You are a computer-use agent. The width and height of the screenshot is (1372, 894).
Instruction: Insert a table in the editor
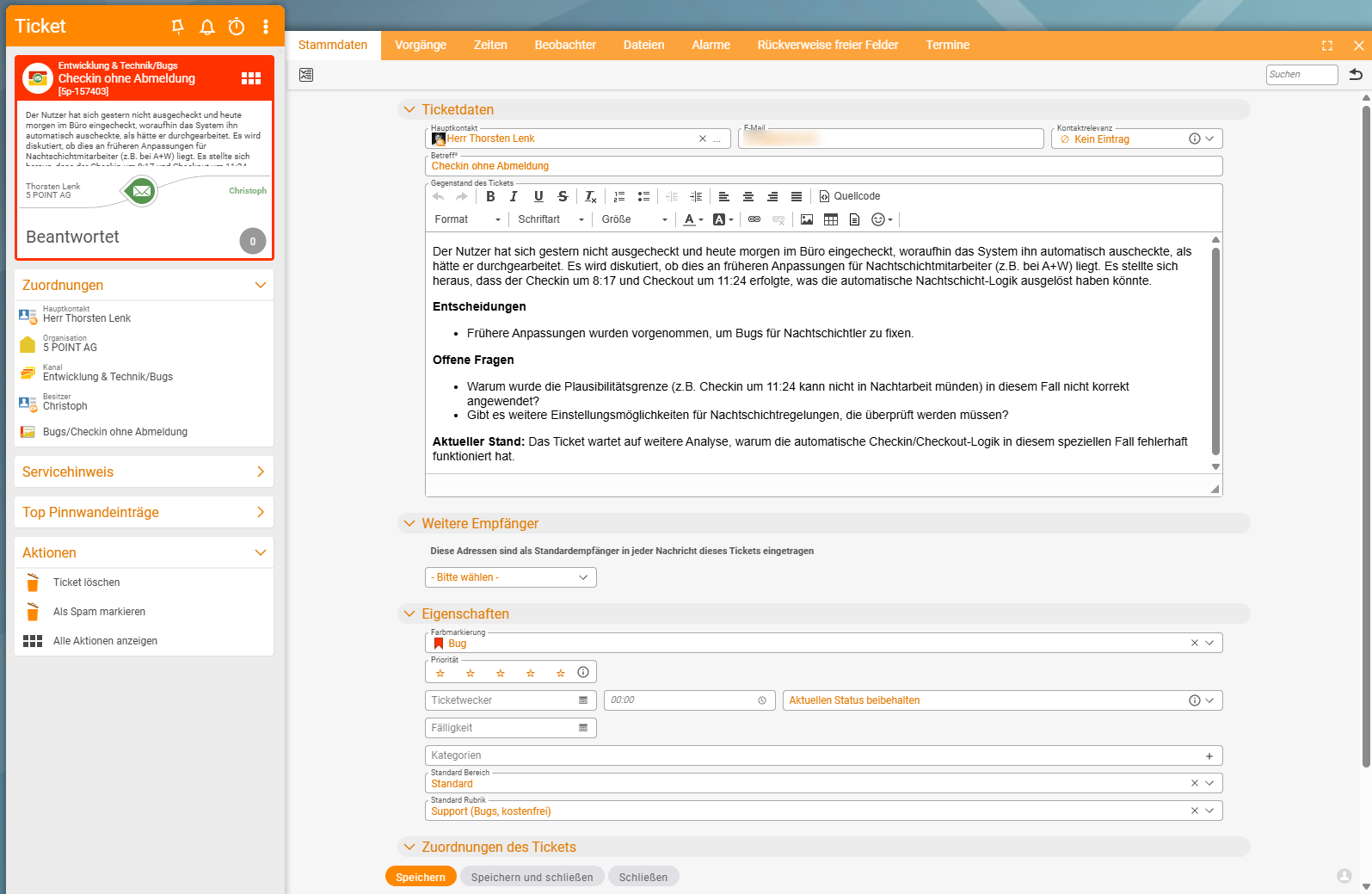831,219
